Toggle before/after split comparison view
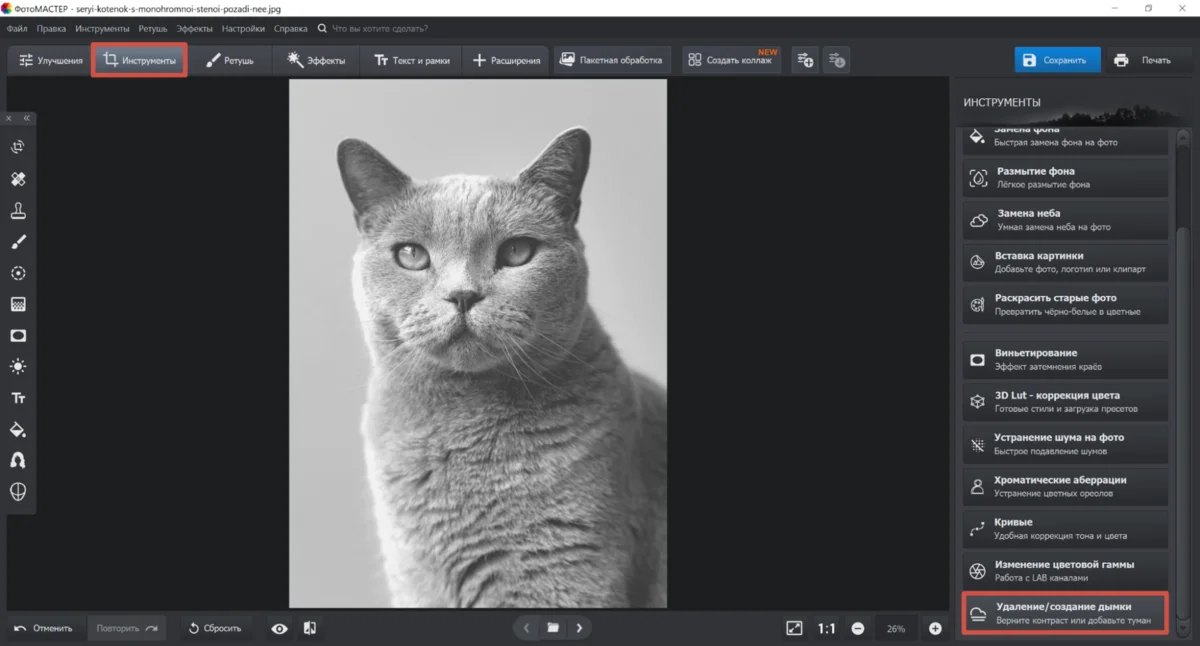Screen dimensions: 1200x646 [x=310, y=628]
